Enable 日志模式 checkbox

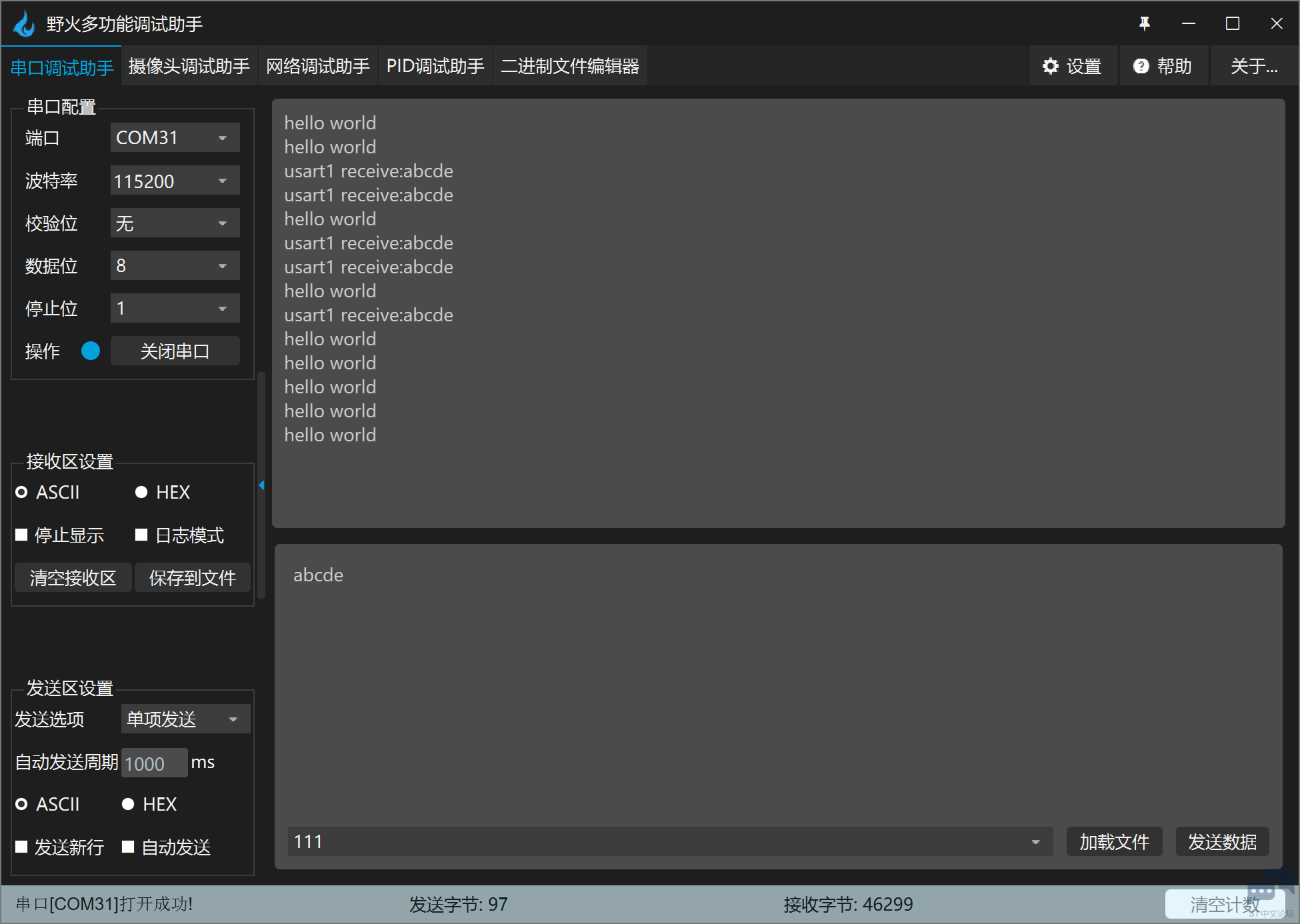pyautogui.click(x=141, y=535)
